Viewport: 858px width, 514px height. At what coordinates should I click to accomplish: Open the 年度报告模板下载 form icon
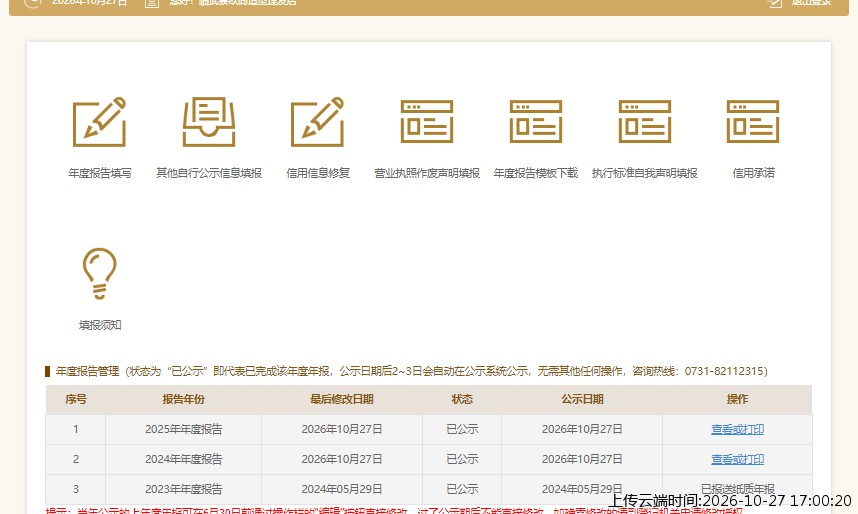(x=536, y=122)
